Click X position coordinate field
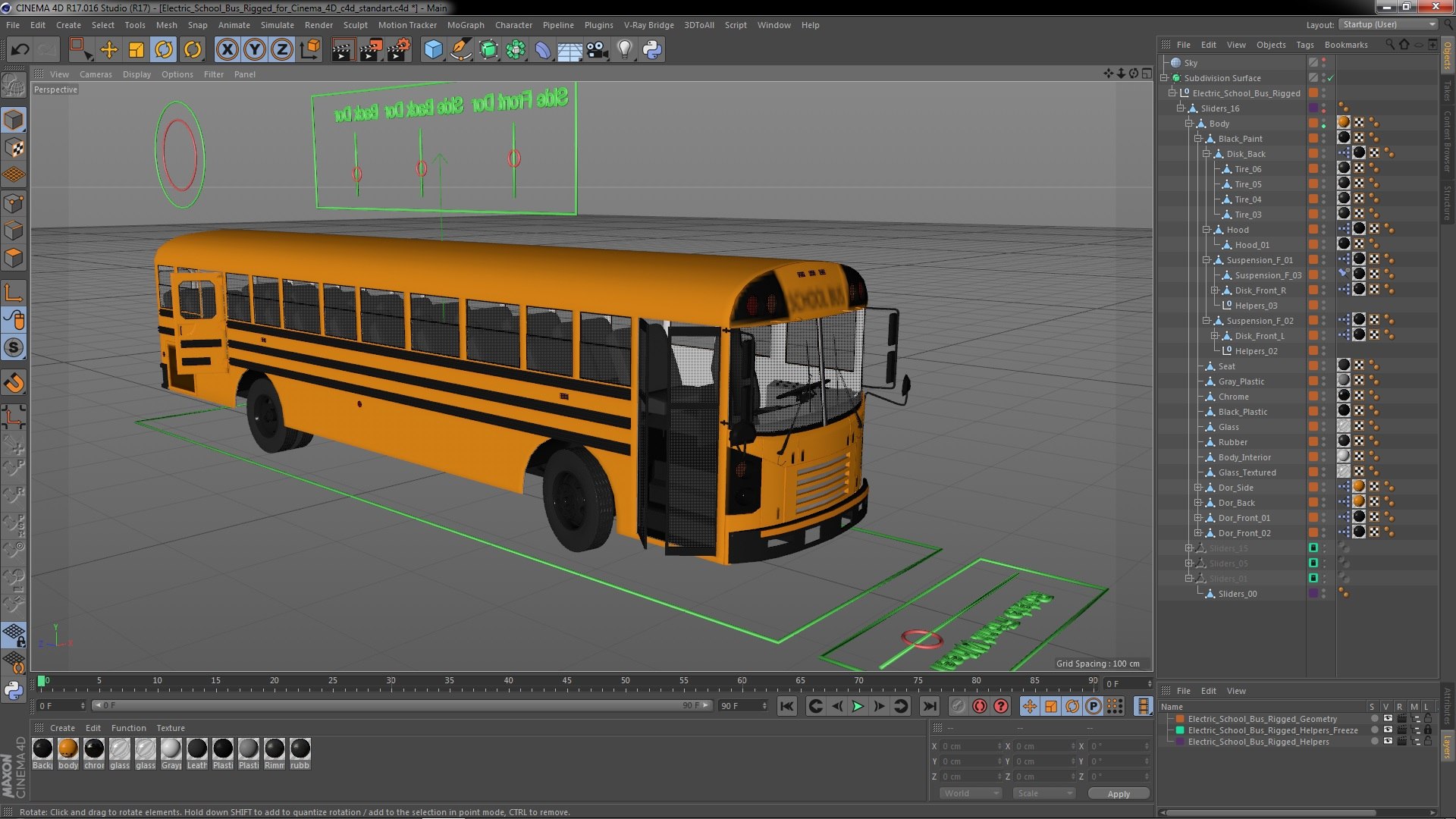This screenshot has height=819, width=1456. tap(971, 746)
